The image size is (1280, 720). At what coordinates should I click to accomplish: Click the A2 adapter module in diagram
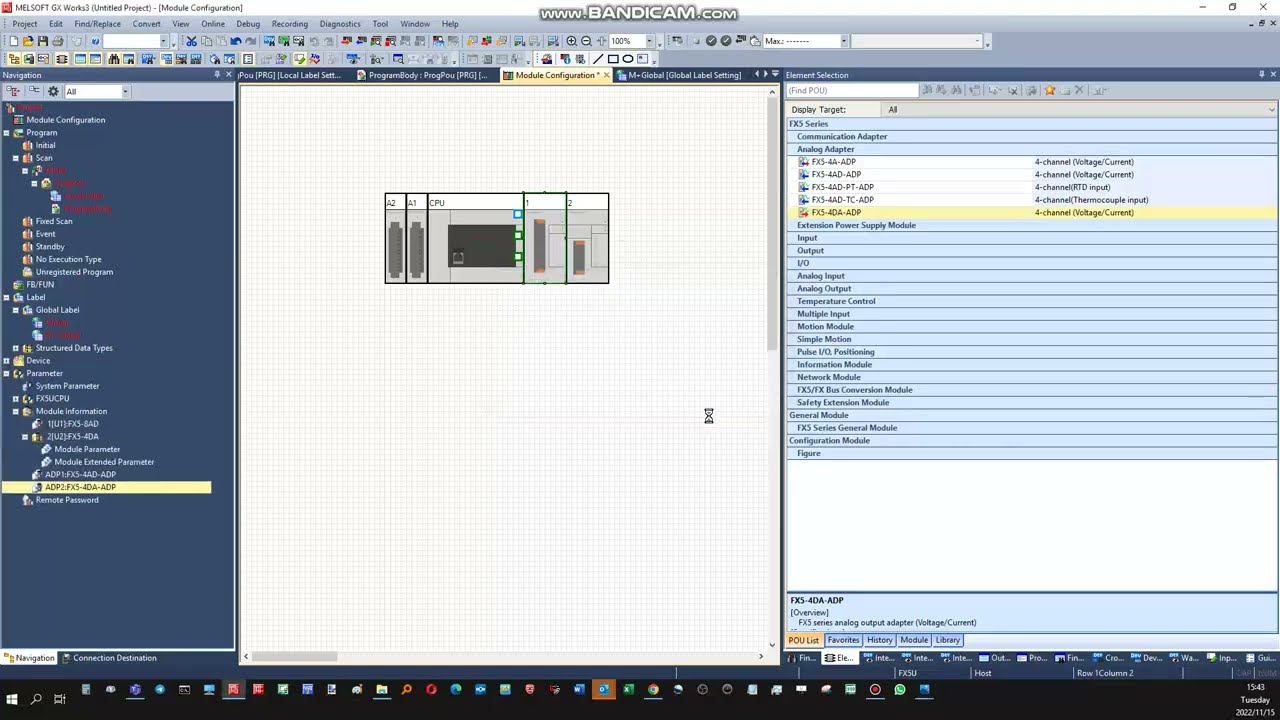(395, 238)
